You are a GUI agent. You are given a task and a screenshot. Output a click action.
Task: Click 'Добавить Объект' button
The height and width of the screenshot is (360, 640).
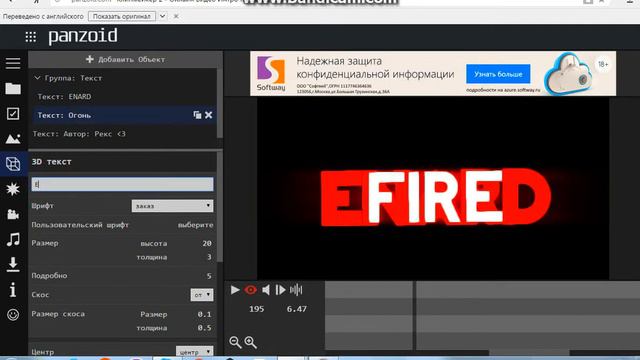point(125,60)
